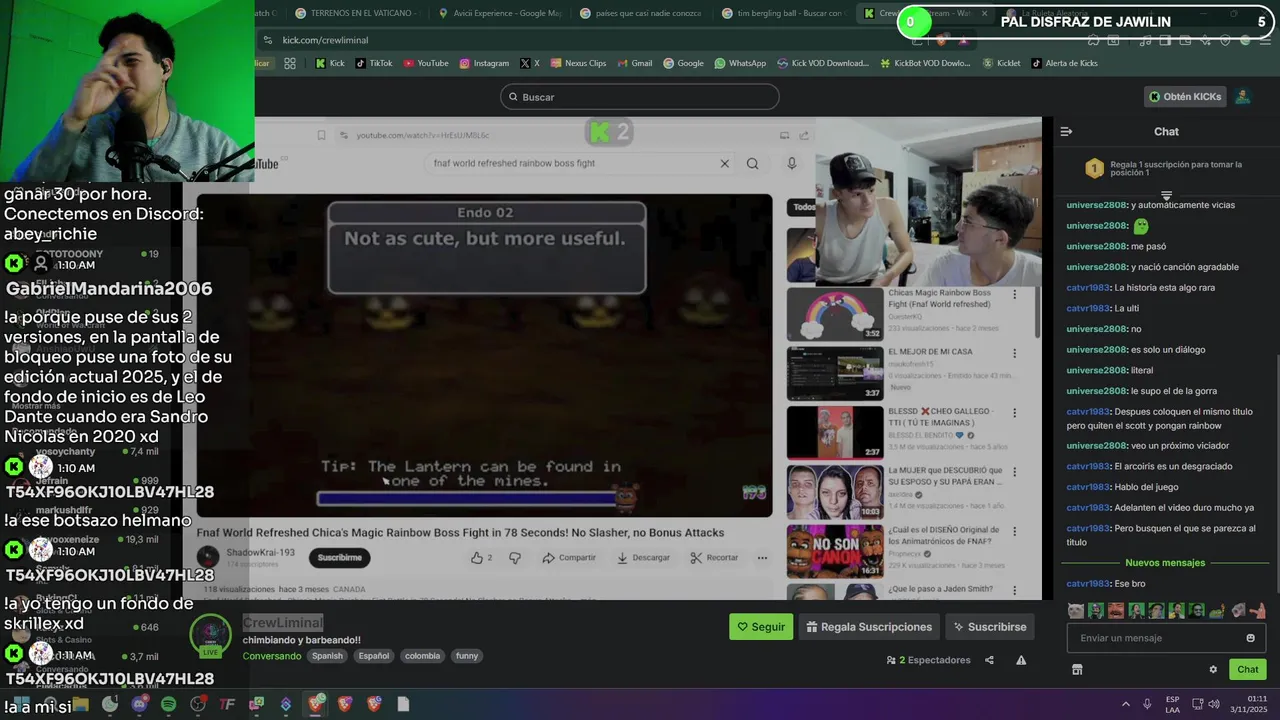Click the colombia stream tag
Viewport: 1280px width, 720px height.
[x=422, y=656]
